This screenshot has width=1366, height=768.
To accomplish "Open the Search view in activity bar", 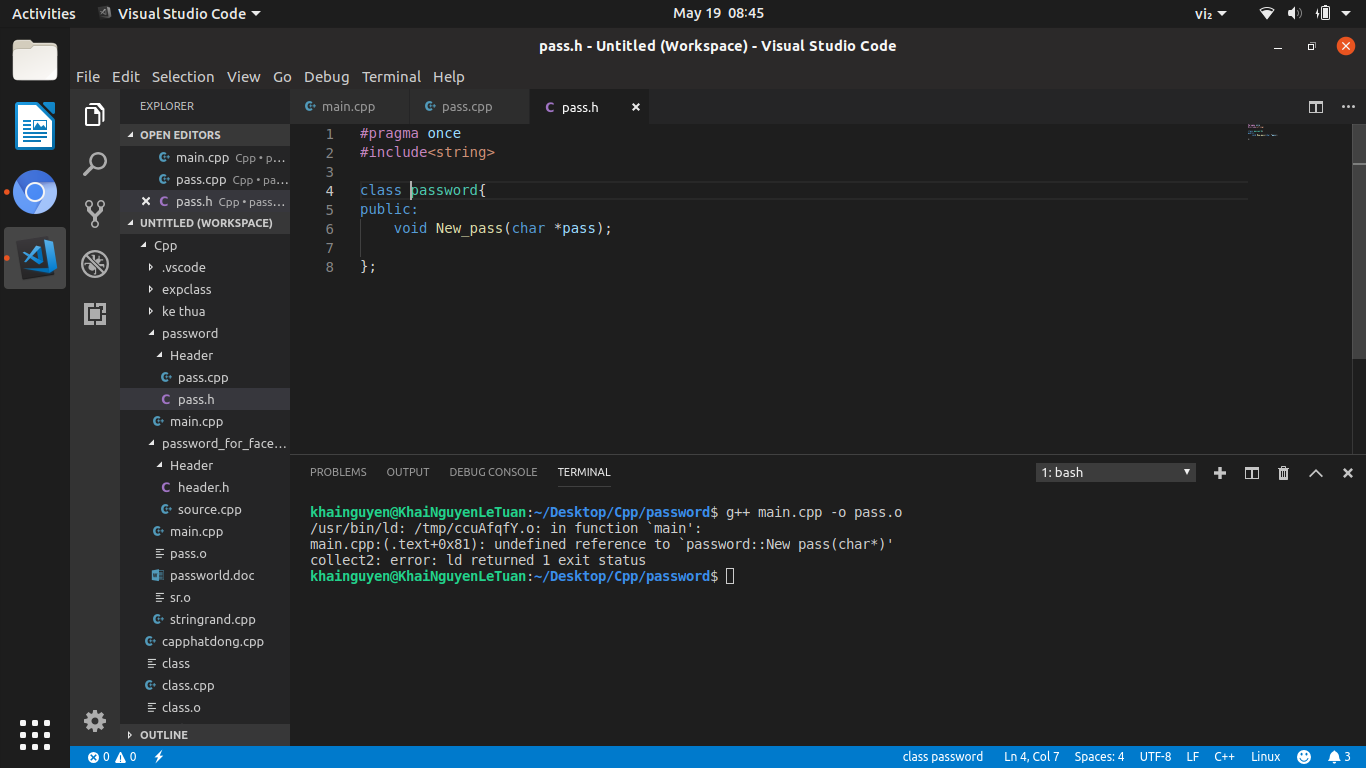I will pos(95,164).
